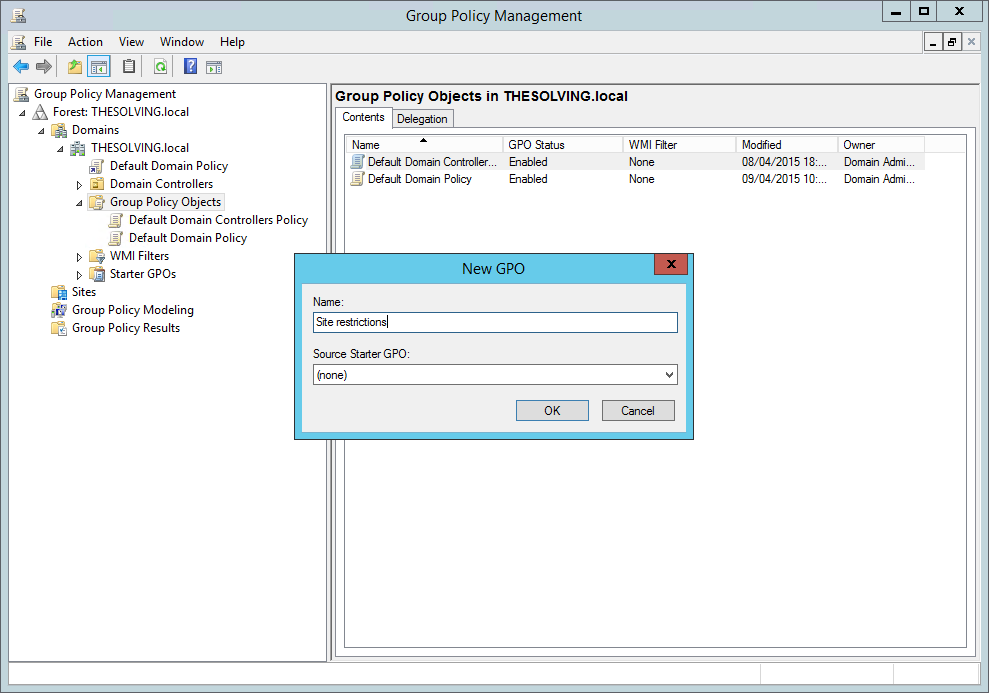Expand the Starter GPOs node
Image resolution: width=989 pixels, height=693 pixels.
tap(79, 275)
